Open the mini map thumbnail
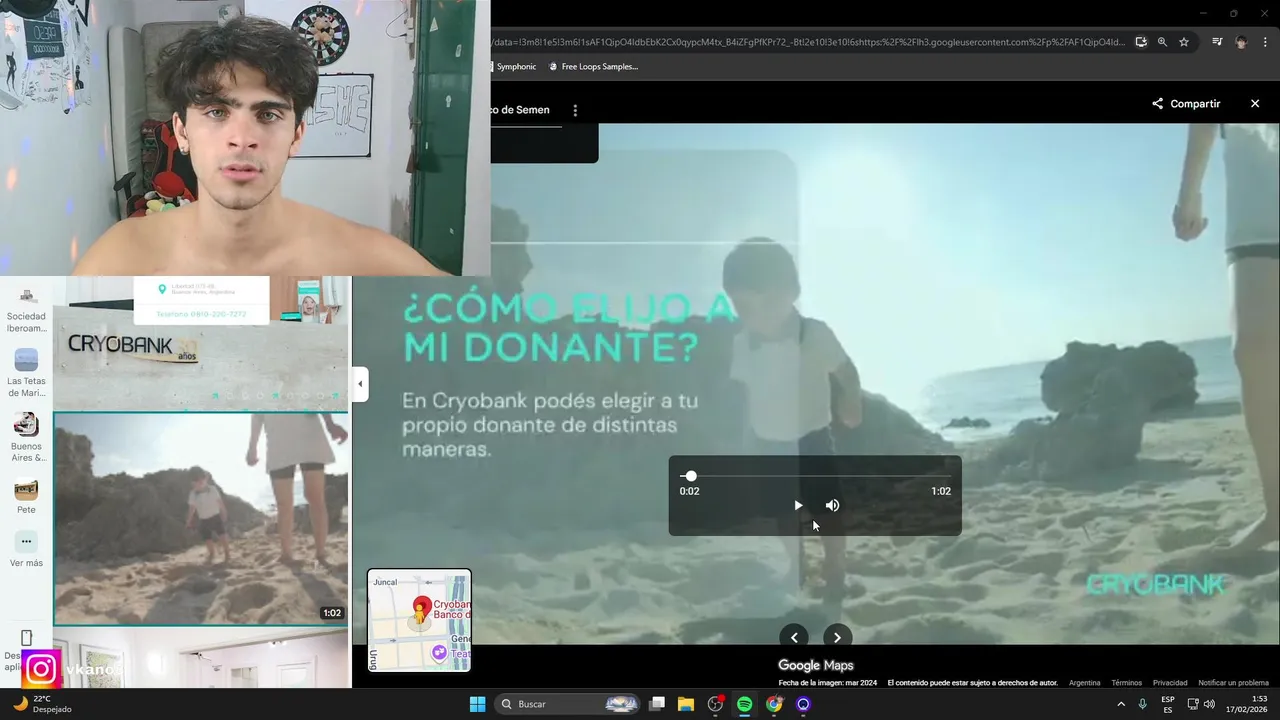Screen dimensions: 1280x720 (x=419, y=620)
